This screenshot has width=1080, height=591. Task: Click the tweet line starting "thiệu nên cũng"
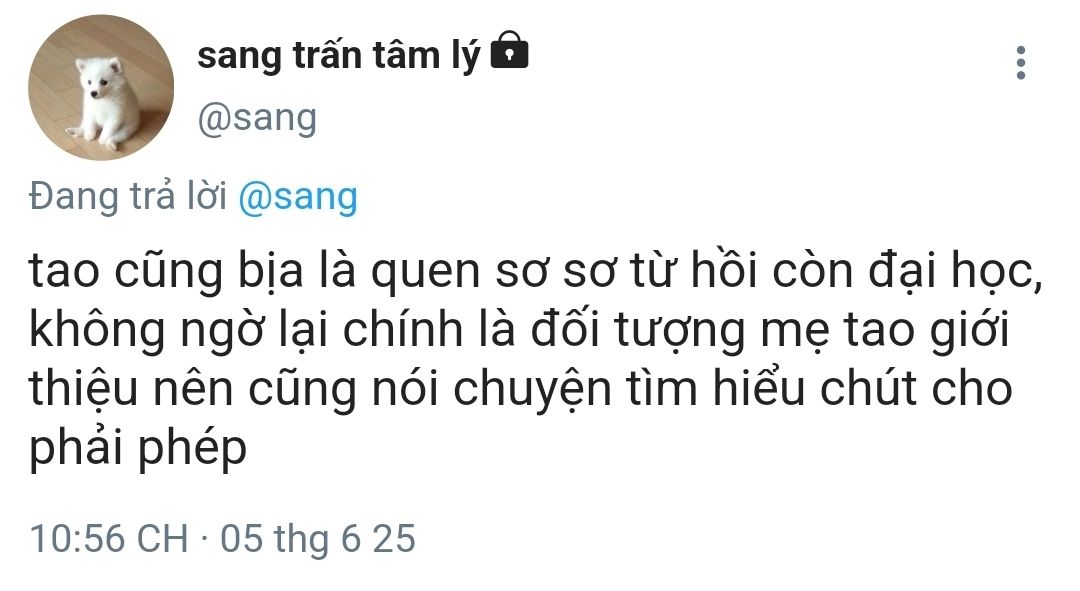520,390
